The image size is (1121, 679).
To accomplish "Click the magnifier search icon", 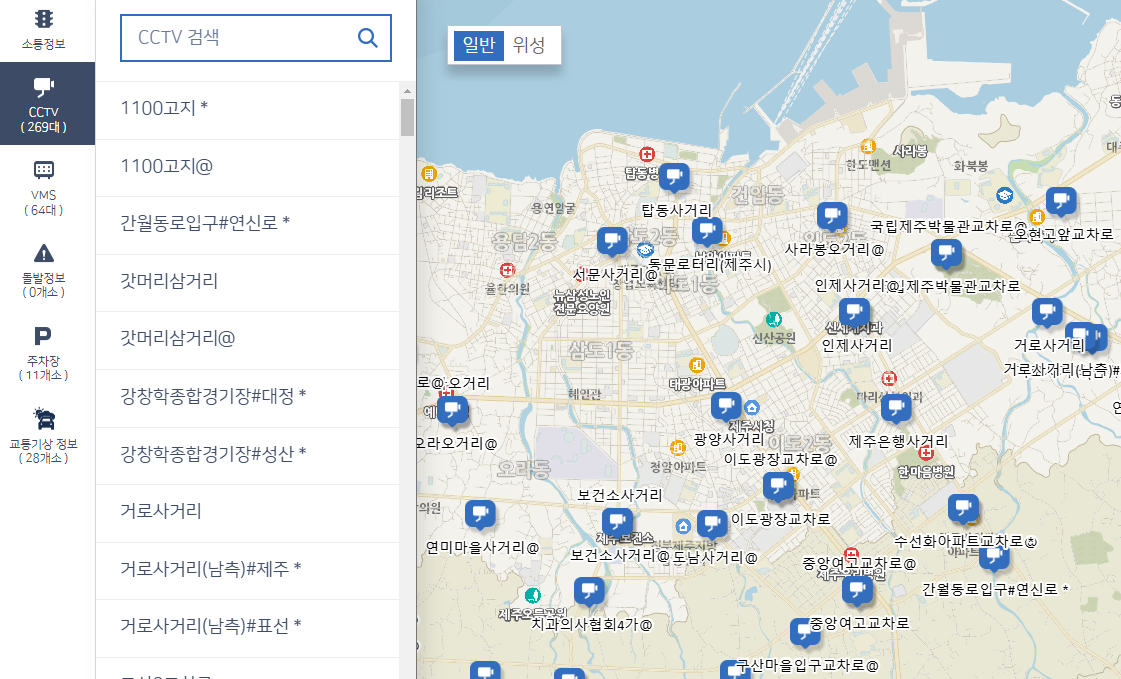I will click(367, 37).
